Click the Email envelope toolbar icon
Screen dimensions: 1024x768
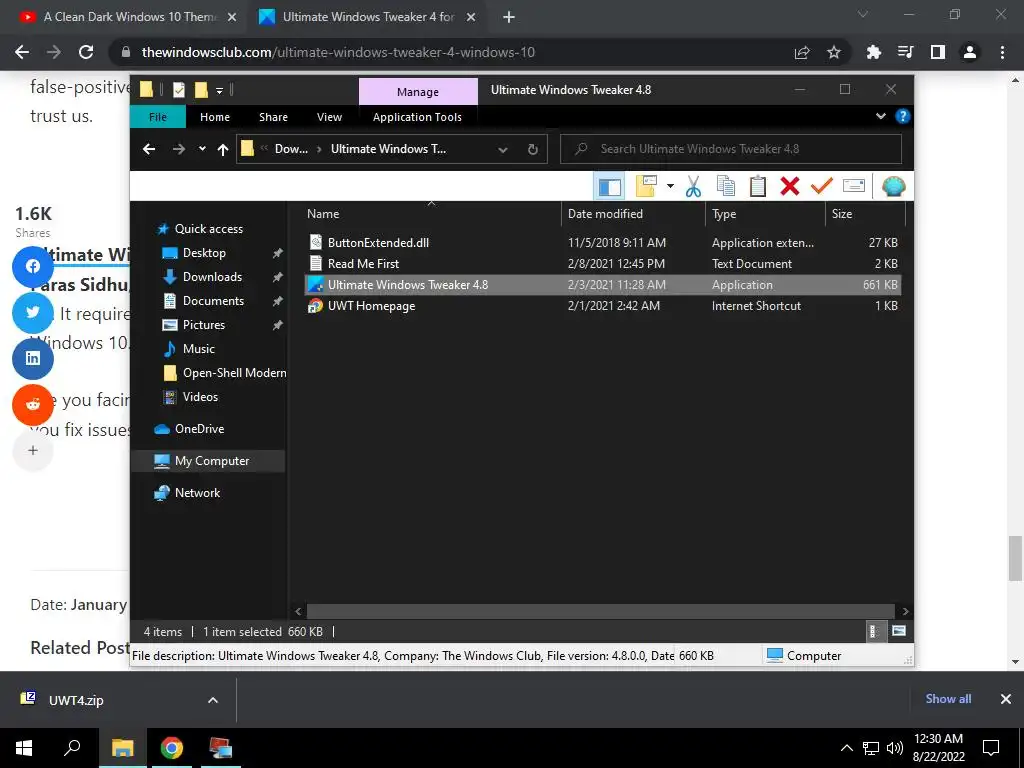tap(854, 187)
